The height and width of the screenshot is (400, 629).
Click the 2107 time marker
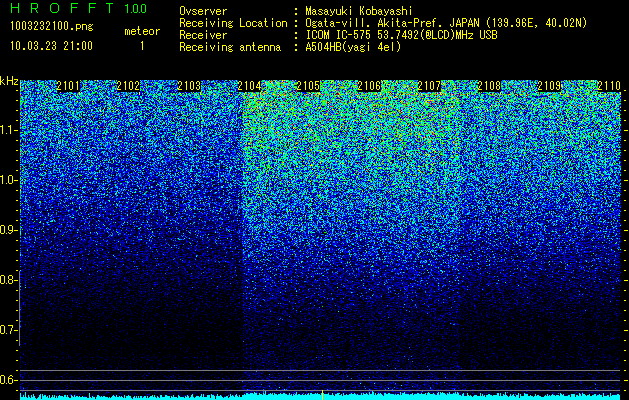(429, 86)
